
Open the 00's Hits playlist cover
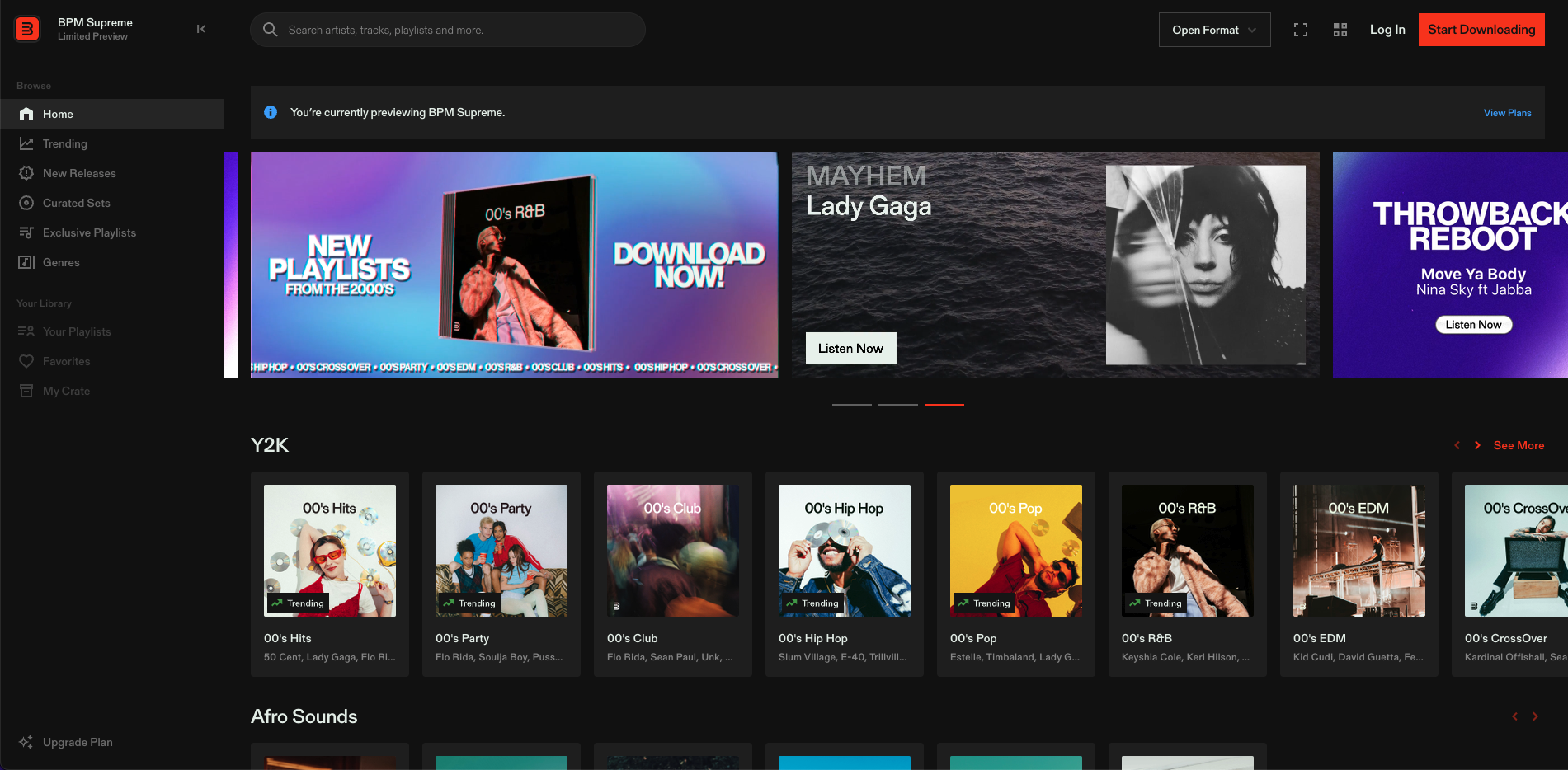[x=330, y=551]
